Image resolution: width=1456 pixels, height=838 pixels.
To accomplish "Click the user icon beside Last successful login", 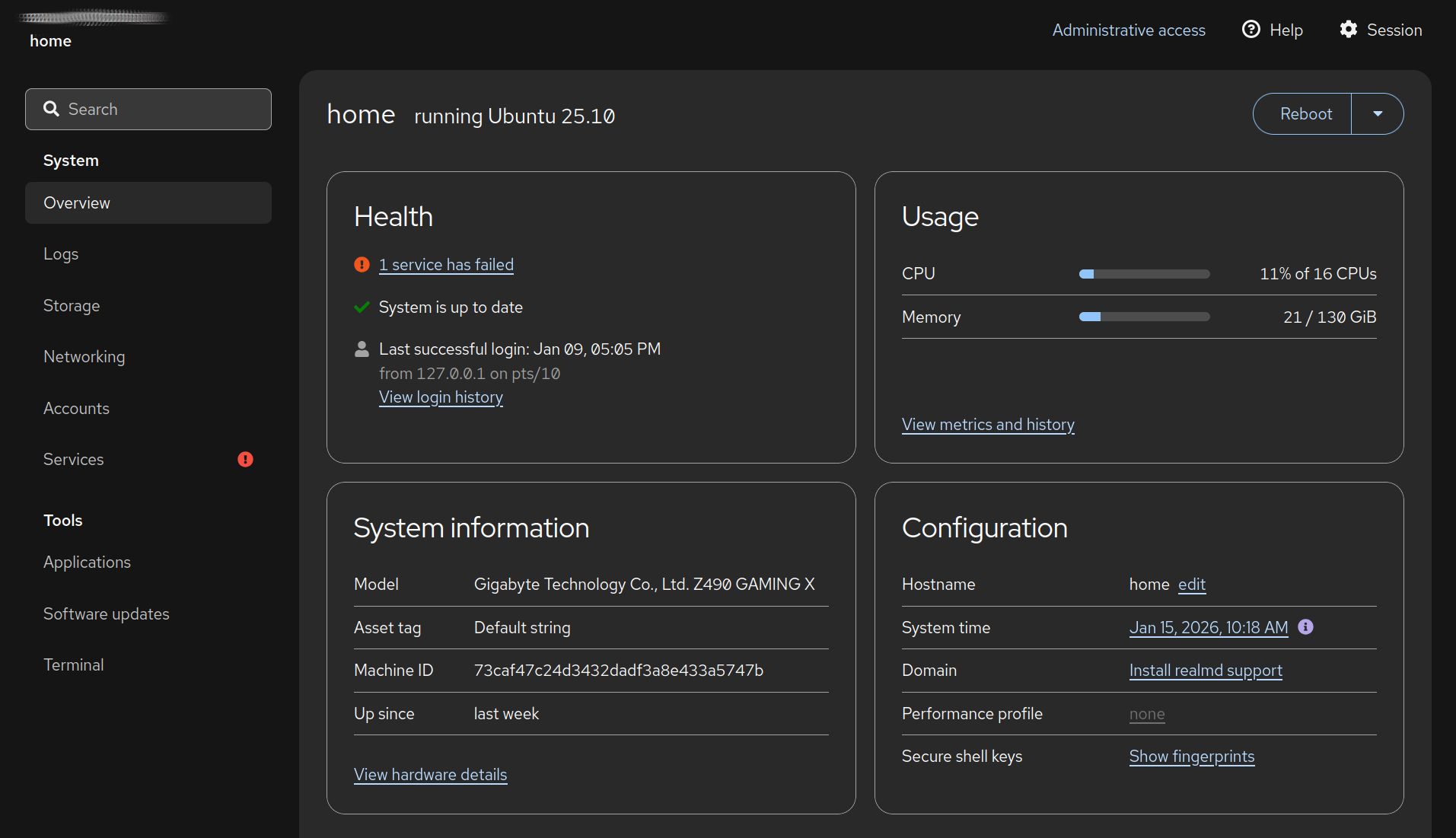I will click(362, 349).
